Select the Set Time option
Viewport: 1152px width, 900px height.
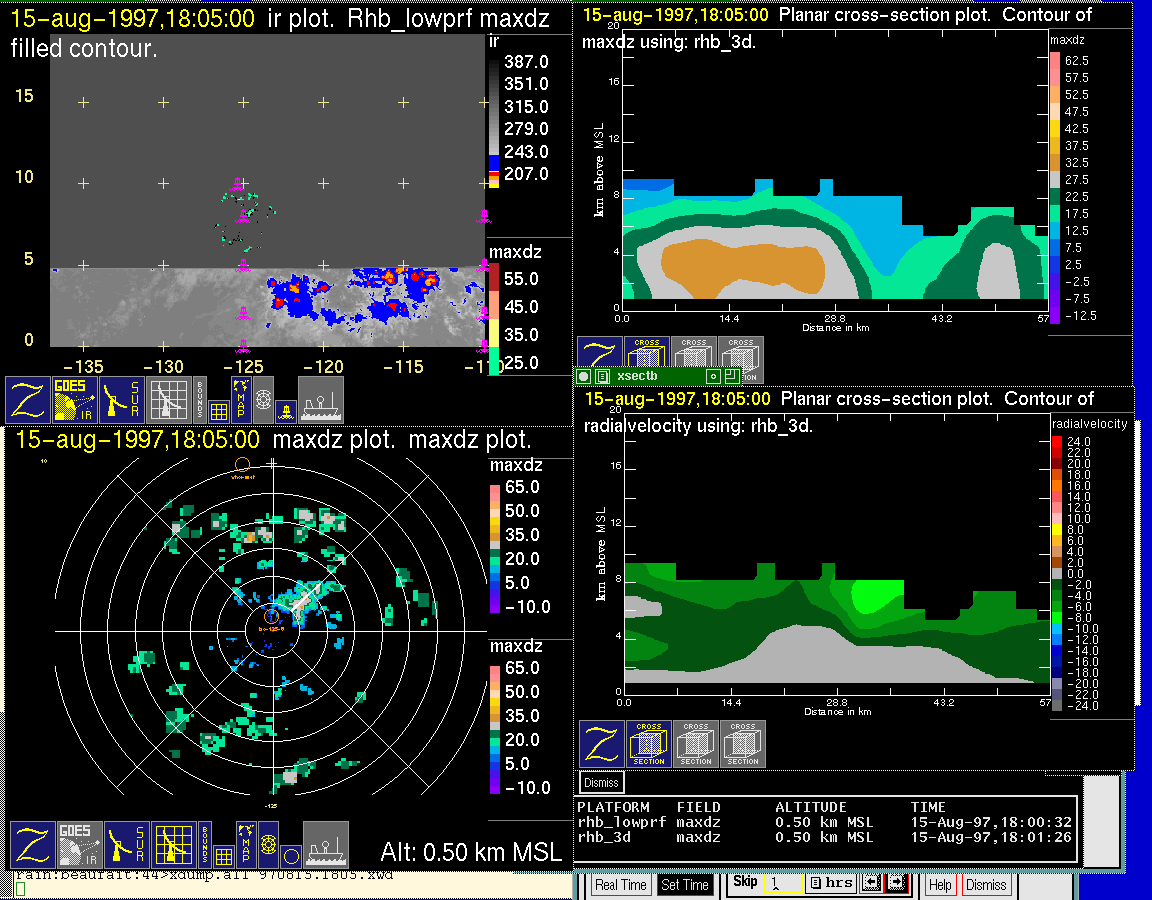[685, 885]
